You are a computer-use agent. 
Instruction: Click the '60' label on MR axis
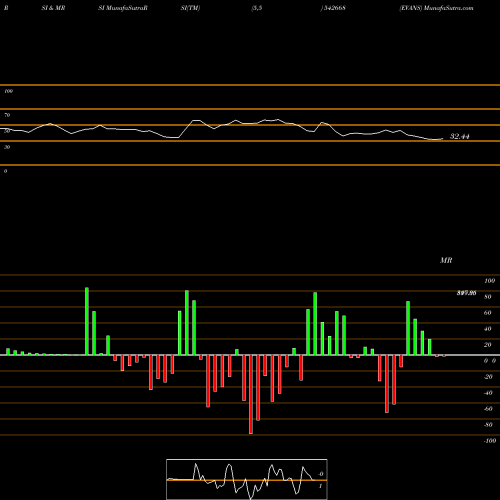pos(488,313)
